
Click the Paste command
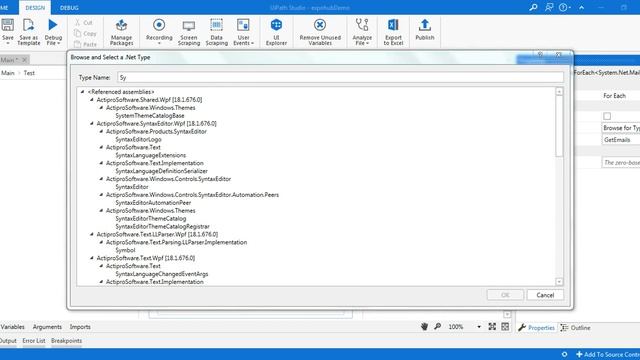click(x=85, y=44)
